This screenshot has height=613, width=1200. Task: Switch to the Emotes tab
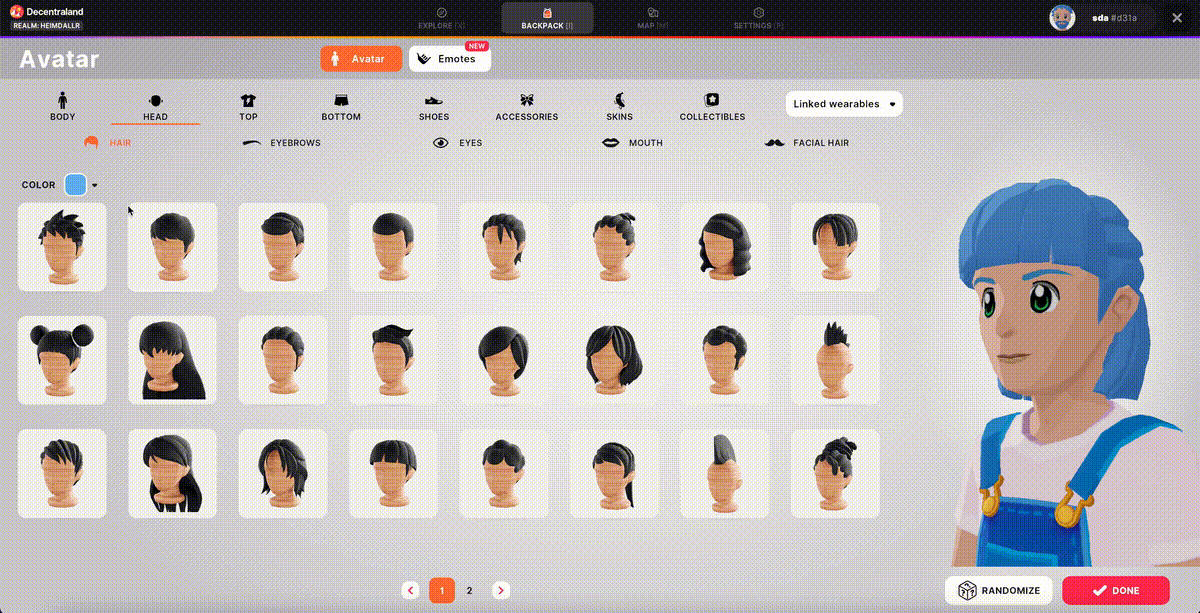[449, 59]
